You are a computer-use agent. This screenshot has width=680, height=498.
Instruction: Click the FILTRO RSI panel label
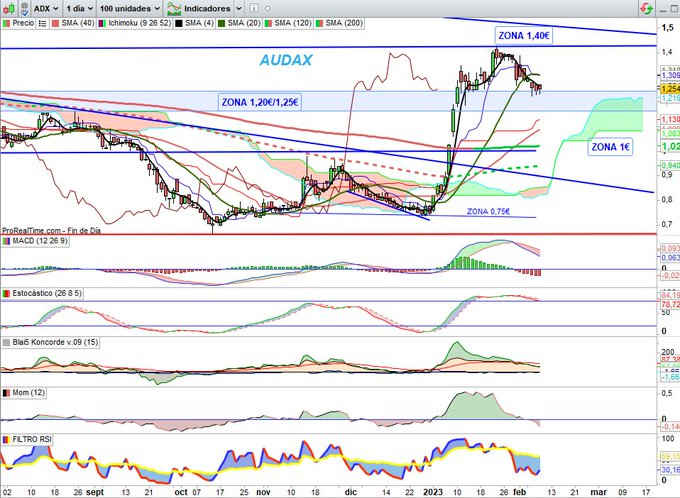pos(32,439)
